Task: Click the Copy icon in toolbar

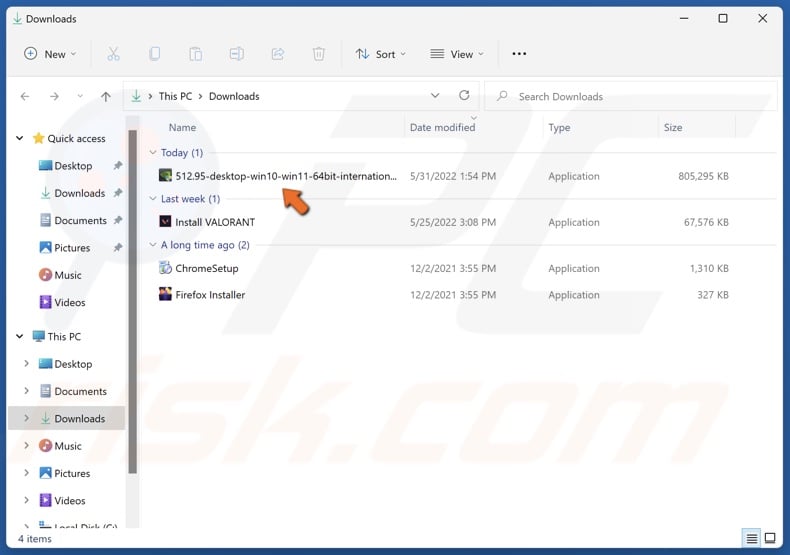Action: pyautogui.click(x=155, y=54)
